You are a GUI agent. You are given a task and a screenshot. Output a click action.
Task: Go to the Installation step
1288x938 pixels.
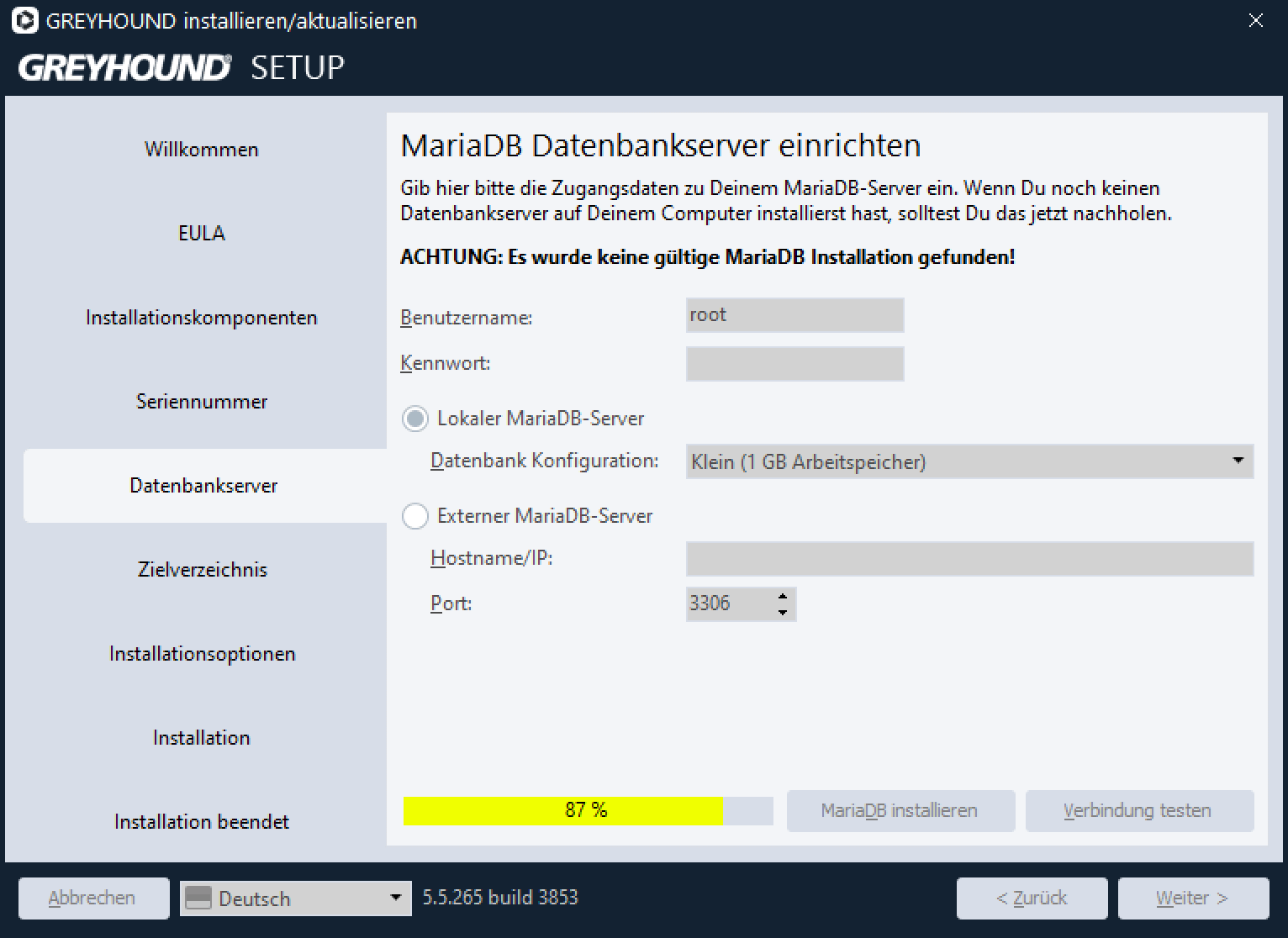[202, 738]
